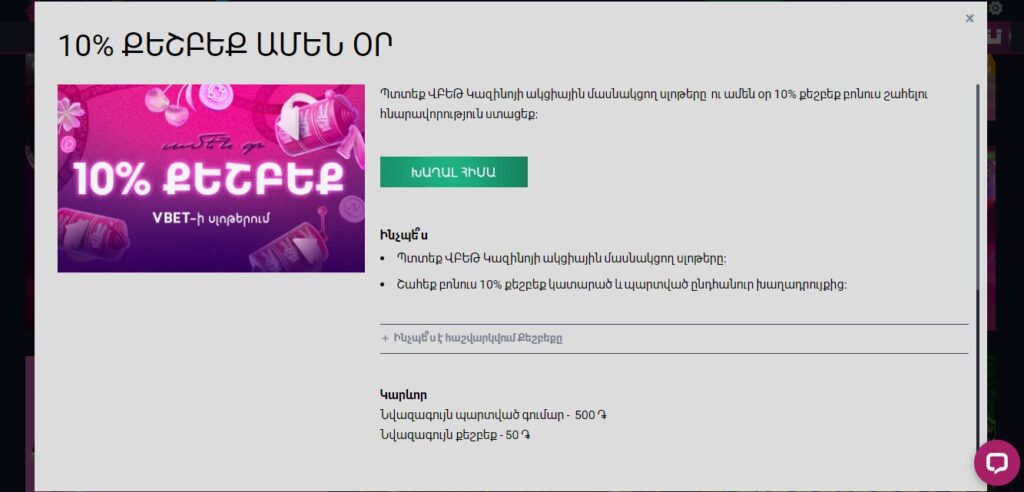
Task: Click the 10% ՔԵՇԲԵՔ ԱՄԵՆ ՕՐ popup title
Action: [225, 45]
